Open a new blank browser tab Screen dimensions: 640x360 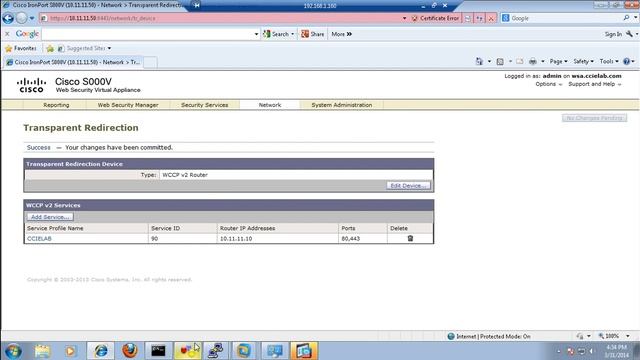click(x=150, y=62)
